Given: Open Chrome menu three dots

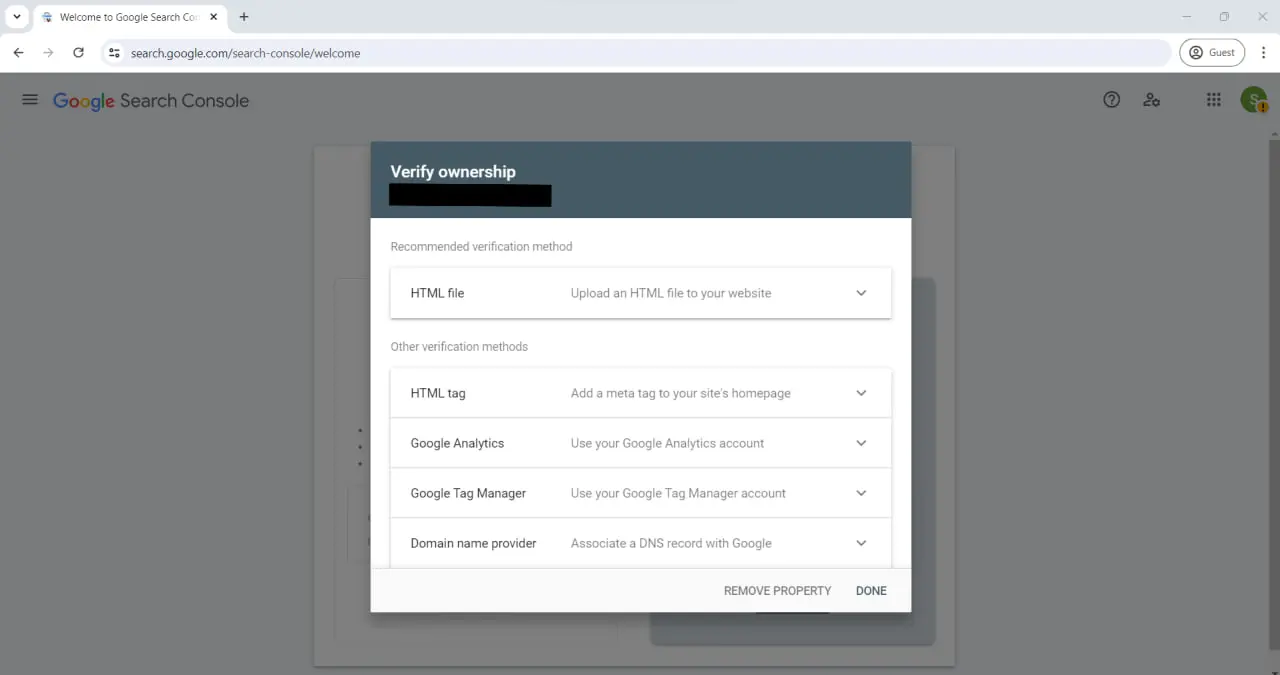Looking at the screenshot, I should point(1263,53).
